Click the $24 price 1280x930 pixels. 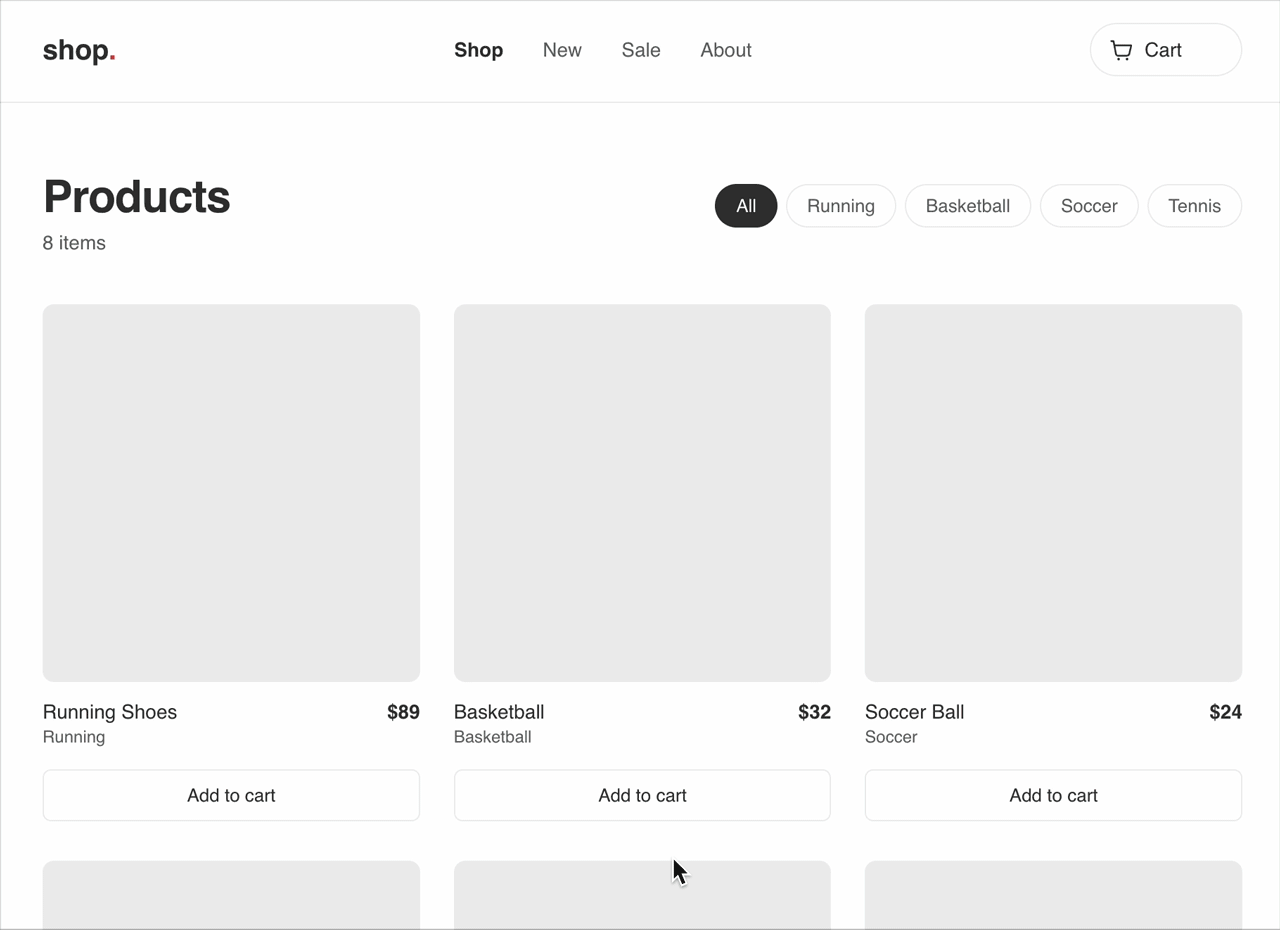click(1225, 712)
